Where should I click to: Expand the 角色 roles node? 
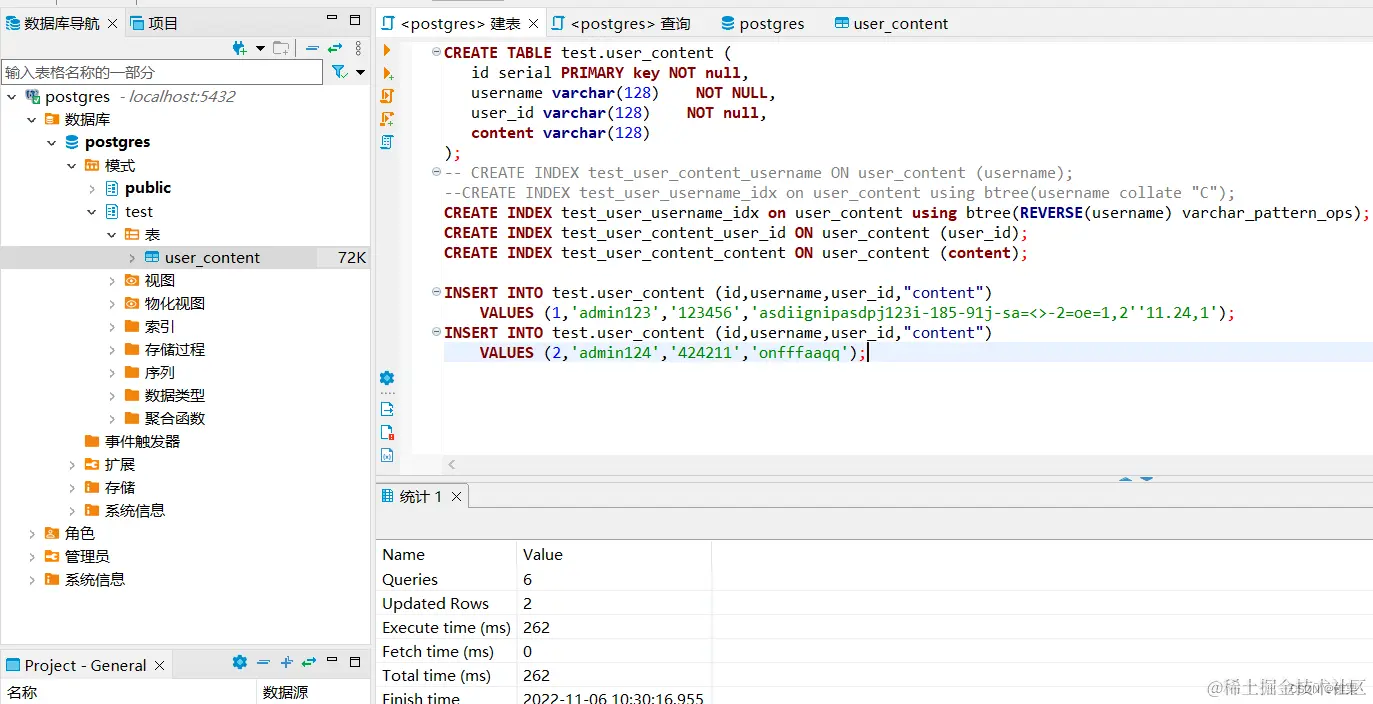32,534
